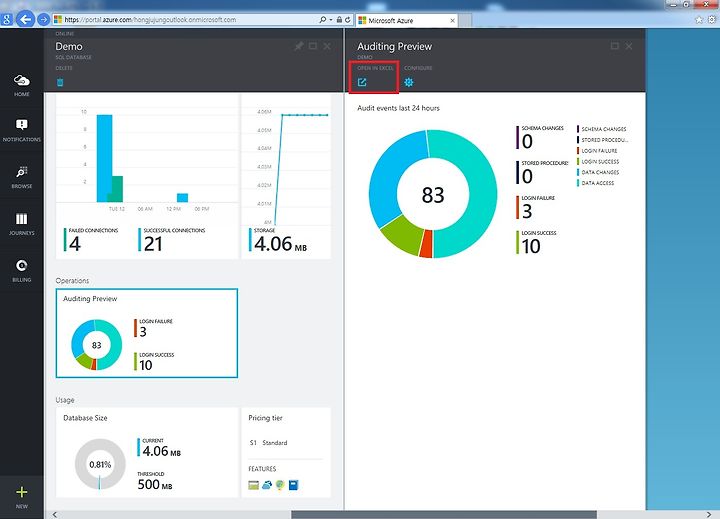720x519 pixels.
Task: Click the Login Failure count 3 in audit blade
Action: click(x=527, y=211)
